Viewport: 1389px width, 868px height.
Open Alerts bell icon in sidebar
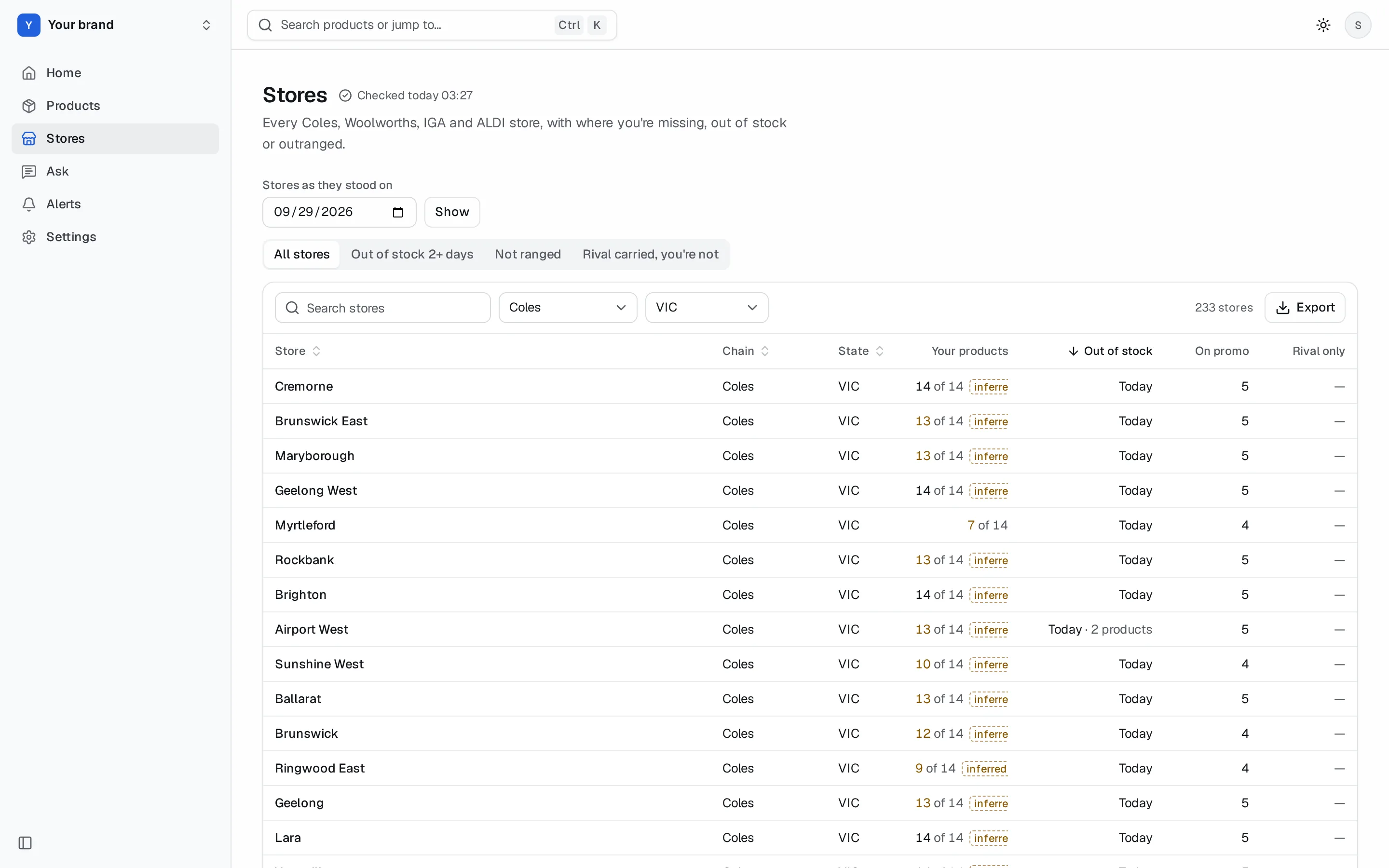pyautogui.click(x=29, y=204)
